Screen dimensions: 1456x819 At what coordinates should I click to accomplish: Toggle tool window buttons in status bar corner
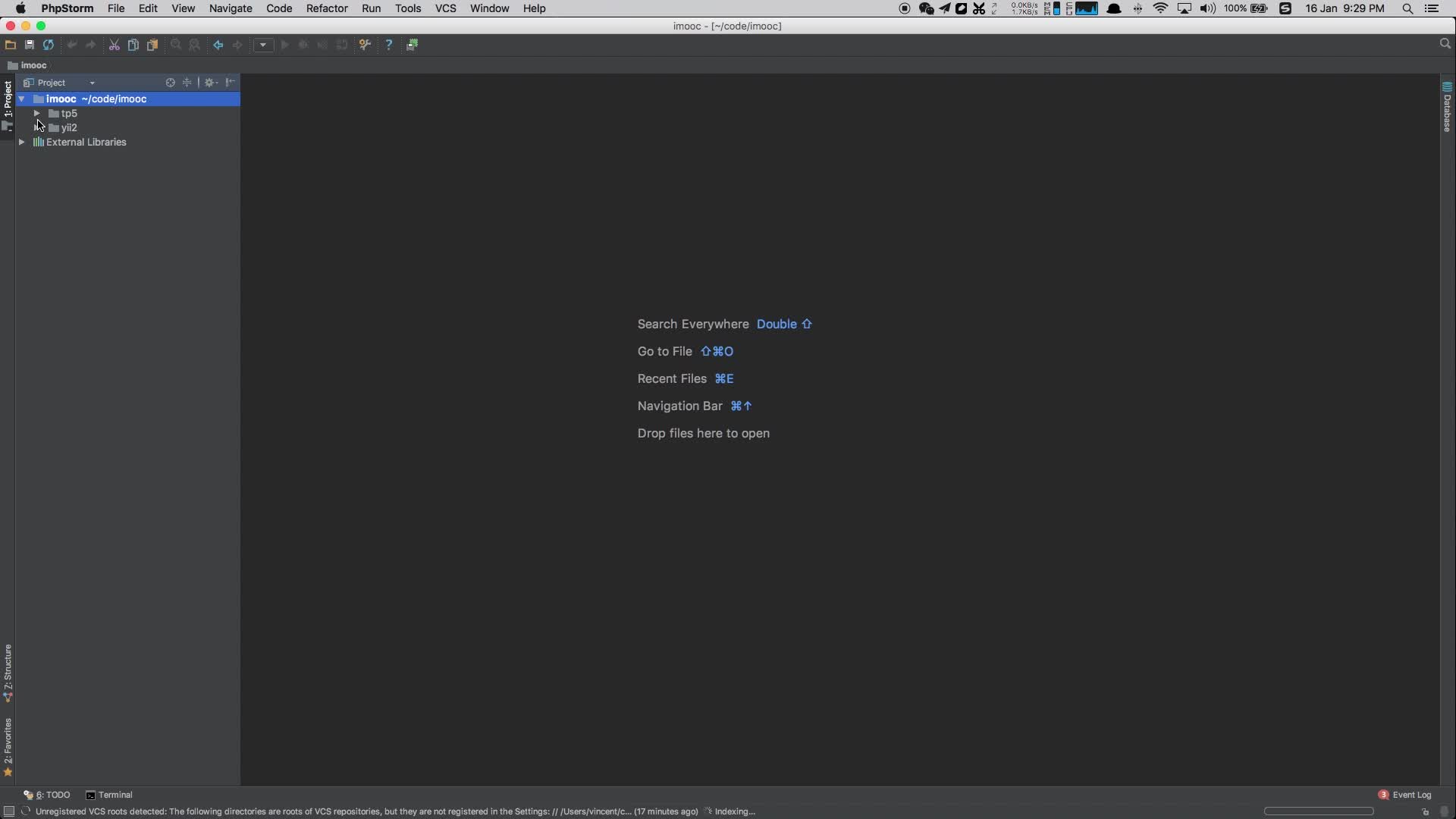[x=9, y=812]
